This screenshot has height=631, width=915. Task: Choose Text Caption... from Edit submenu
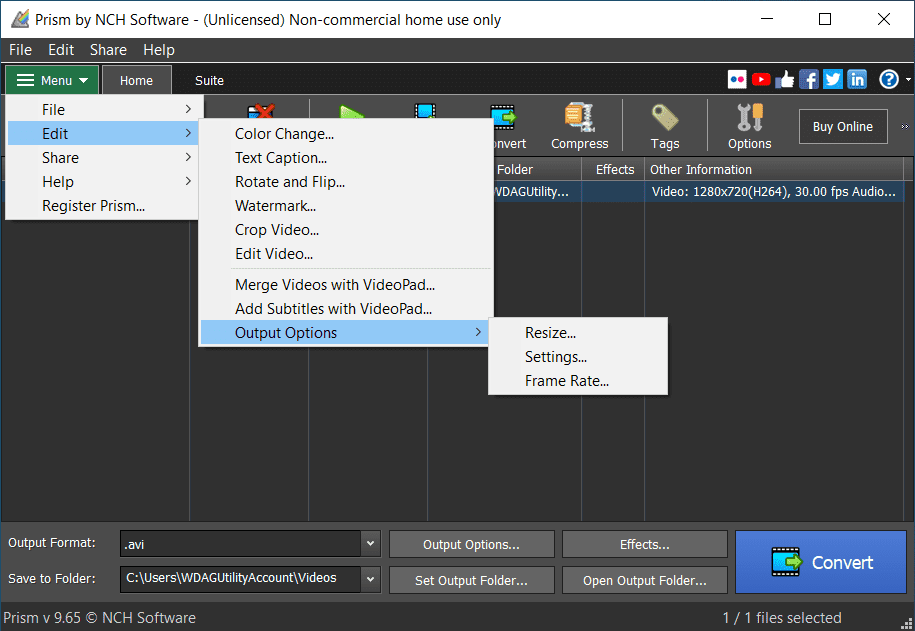345,158
